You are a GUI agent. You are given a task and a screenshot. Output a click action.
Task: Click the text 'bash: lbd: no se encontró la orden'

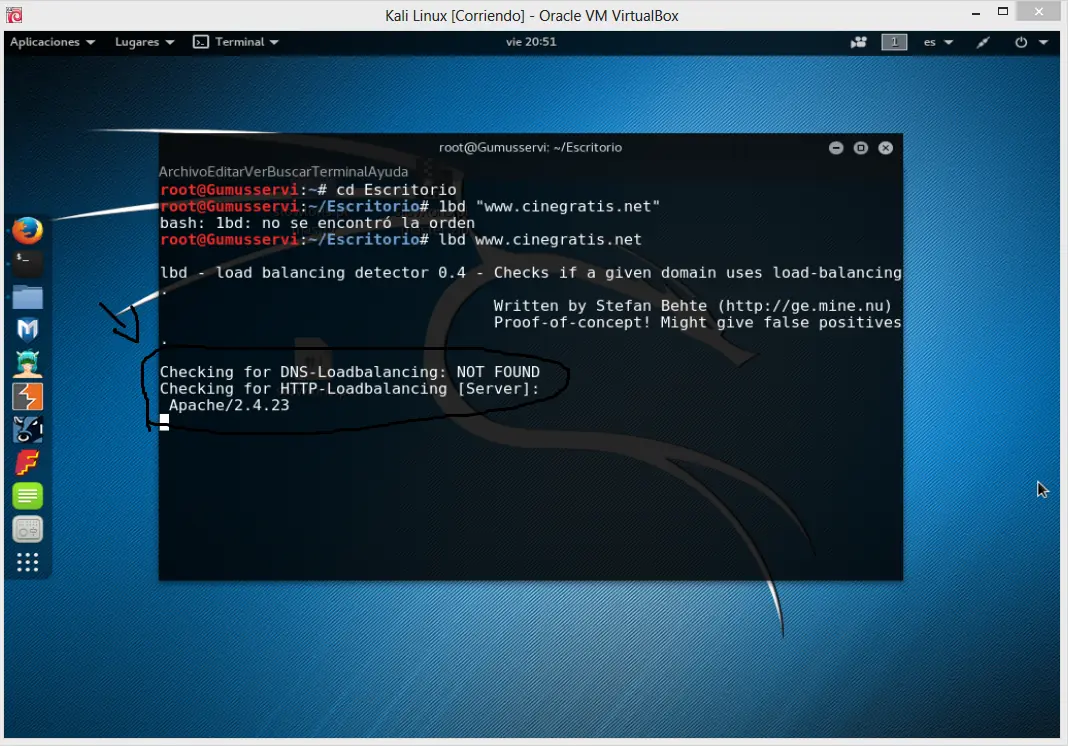317,223
